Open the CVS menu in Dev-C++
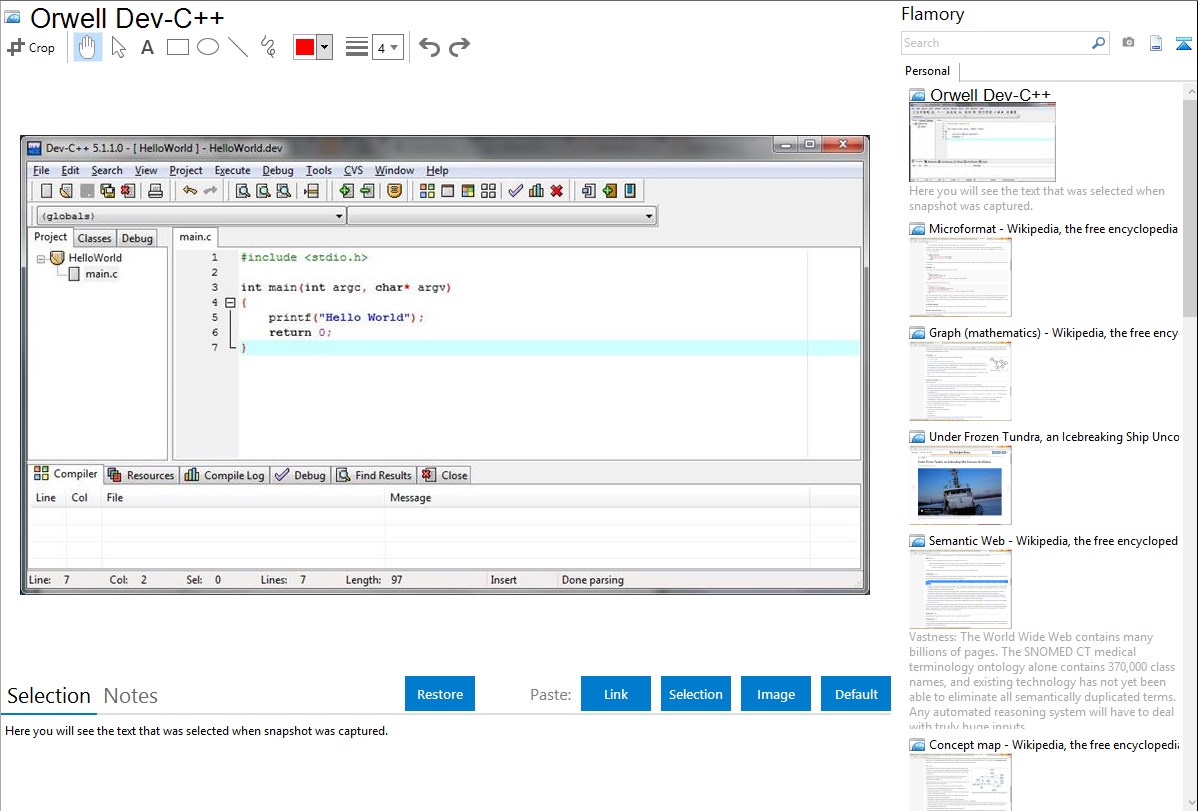 (x=353, y=170)
